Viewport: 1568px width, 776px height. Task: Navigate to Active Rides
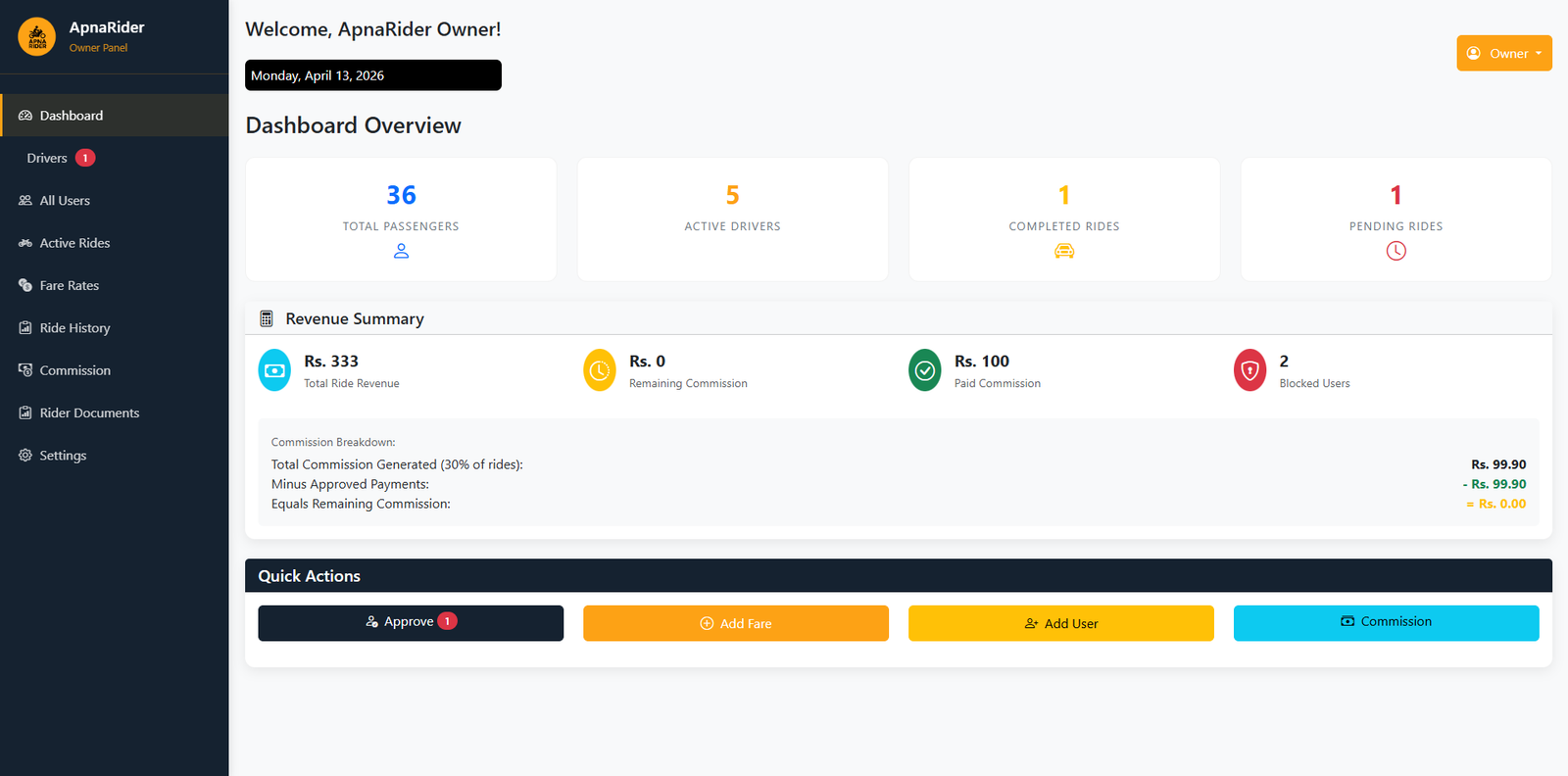pyautogui.click(x=115, y=243)
